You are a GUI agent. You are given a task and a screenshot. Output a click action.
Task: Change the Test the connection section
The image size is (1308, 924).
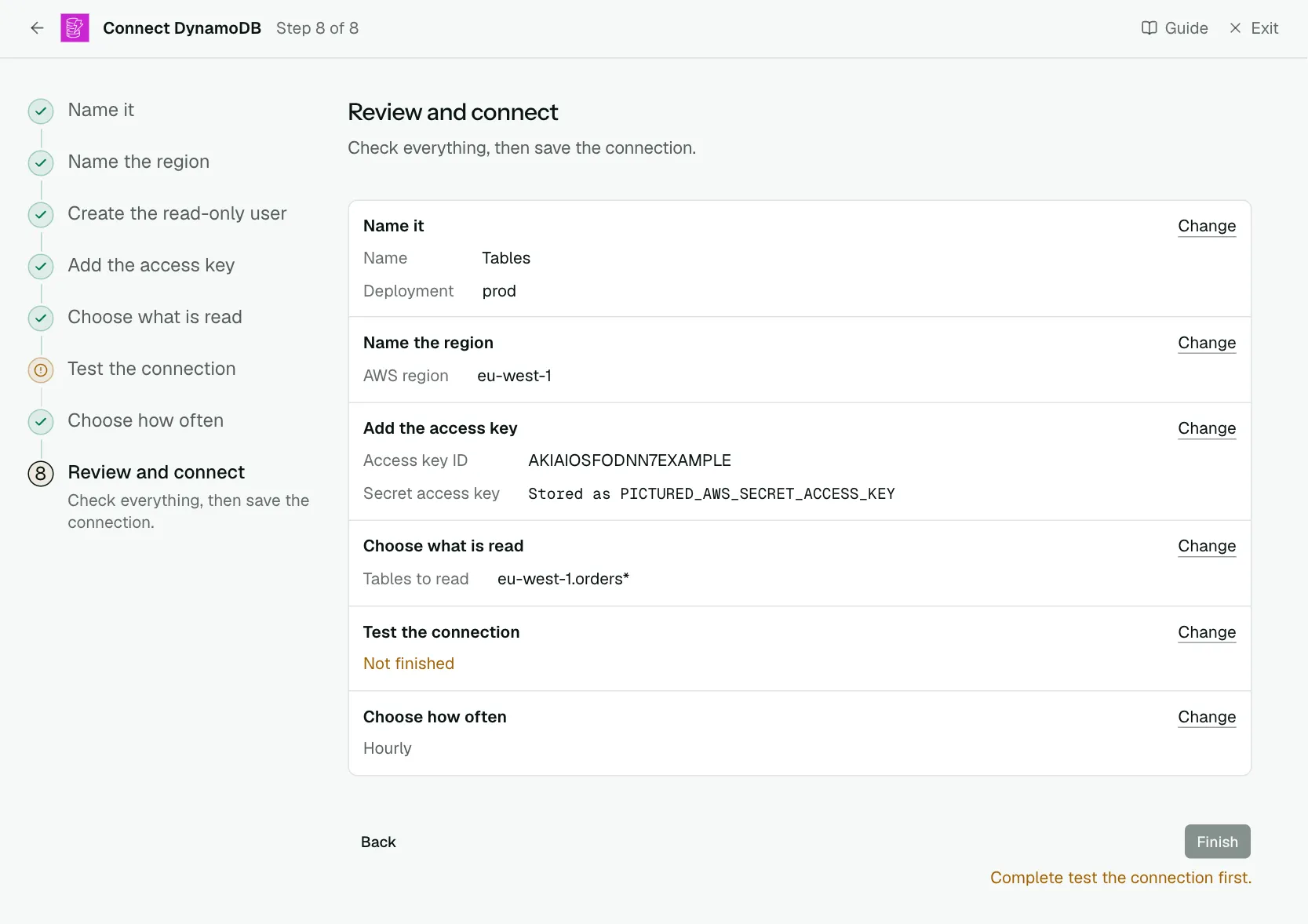[1207, 632]
